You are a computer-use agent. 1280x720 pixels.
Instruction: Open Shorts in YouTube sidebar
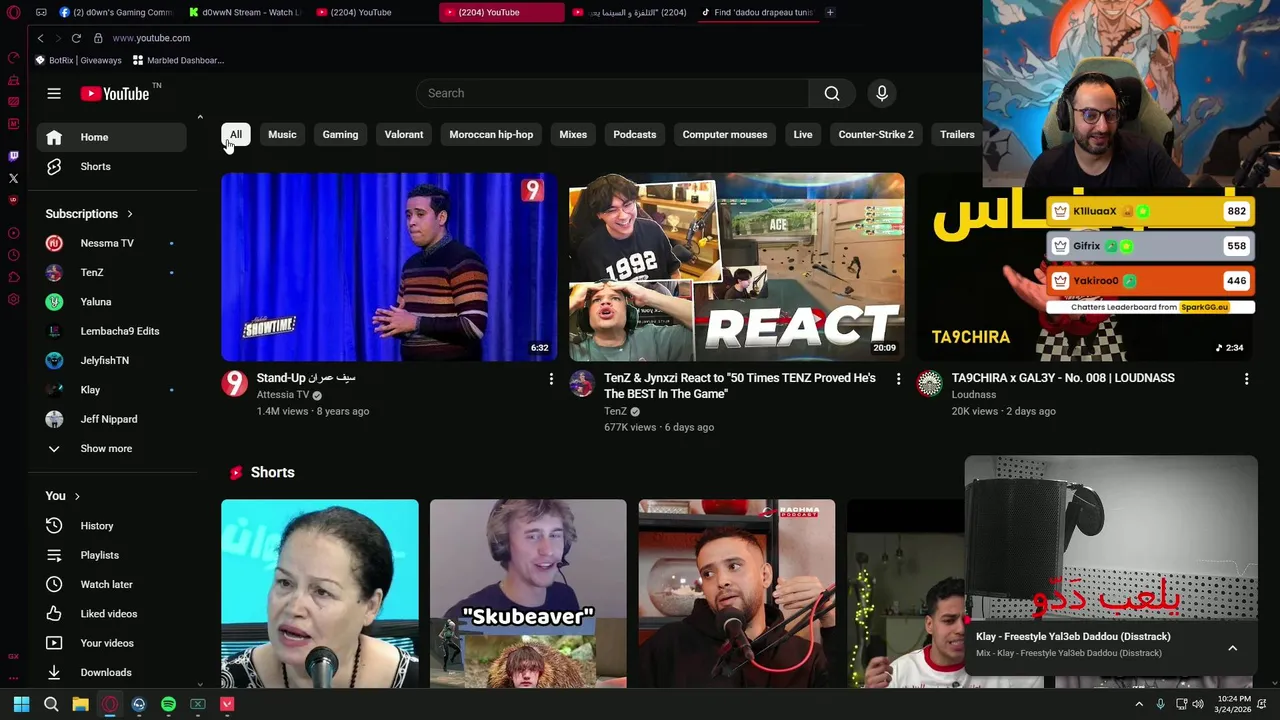tap(112, 166)
